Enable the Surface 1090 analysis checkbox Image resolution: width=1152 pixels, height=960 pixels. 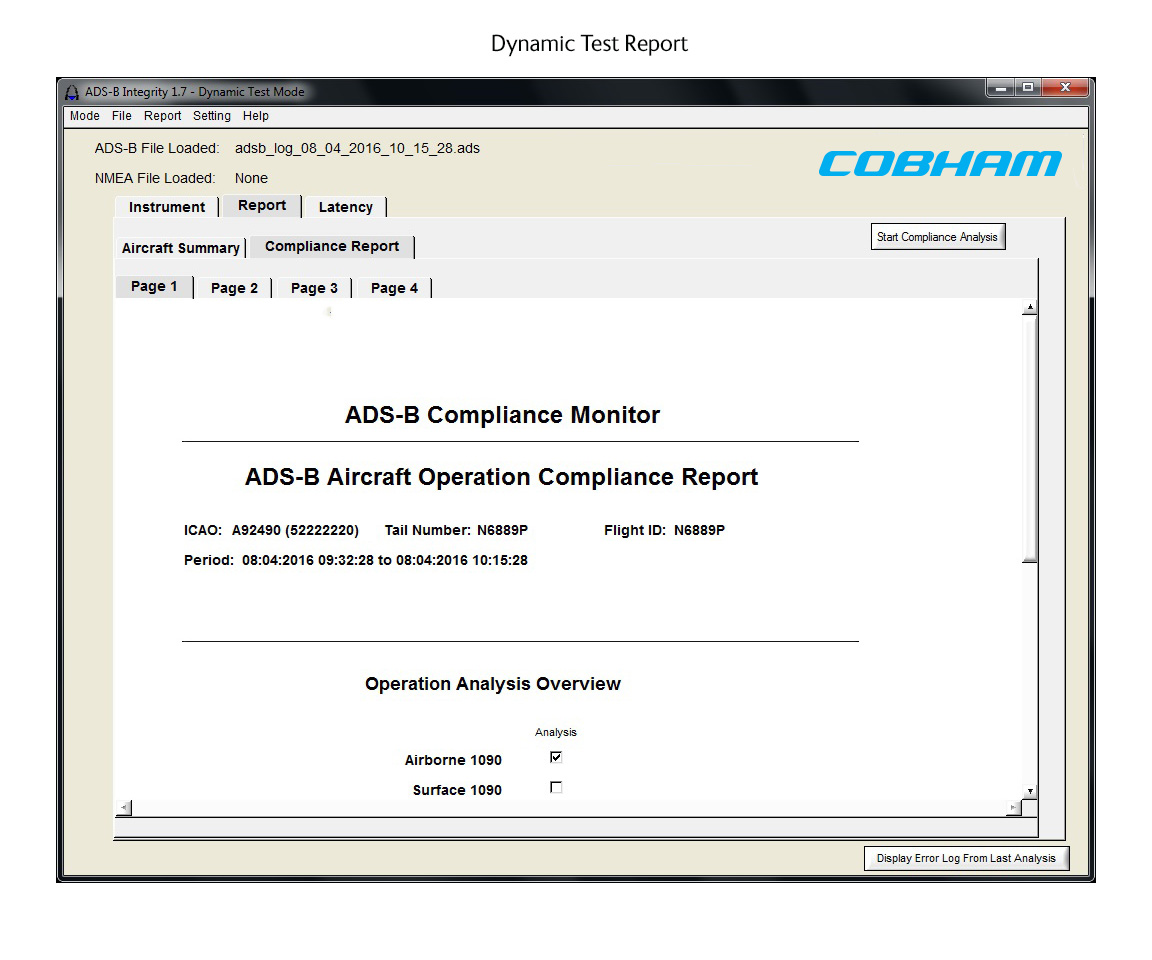point(556,787)
